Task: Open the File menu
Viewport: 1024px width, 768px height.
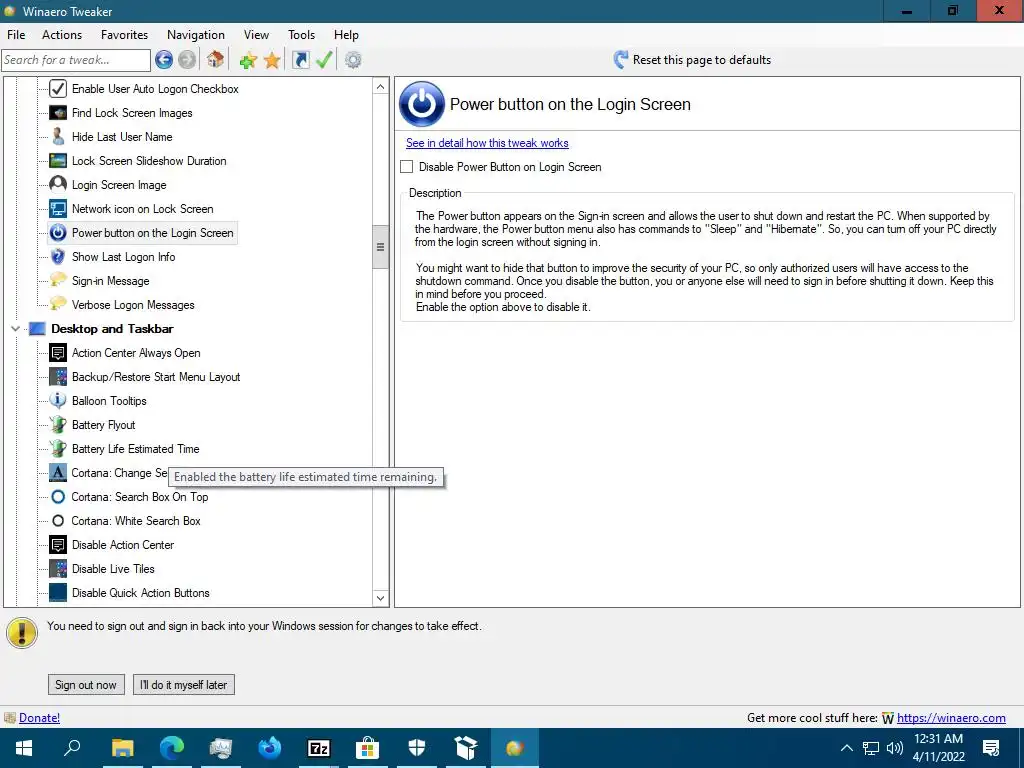Action: pos(16,35)
